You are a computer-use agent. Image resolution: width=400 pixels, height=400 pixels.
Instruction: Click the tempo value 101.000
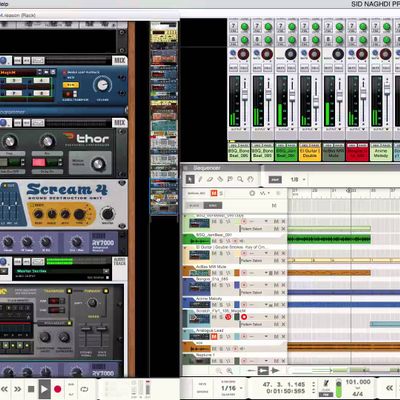358,382
